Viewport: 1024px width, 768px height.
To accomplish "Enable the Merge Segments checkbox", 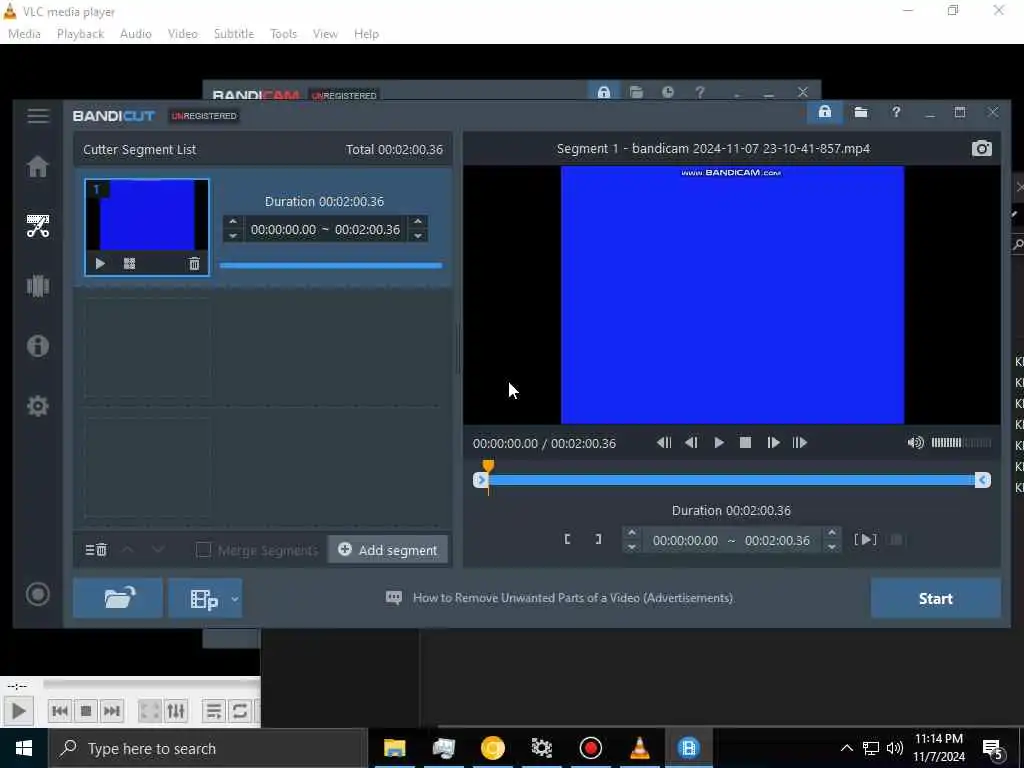I will (203, 550).
